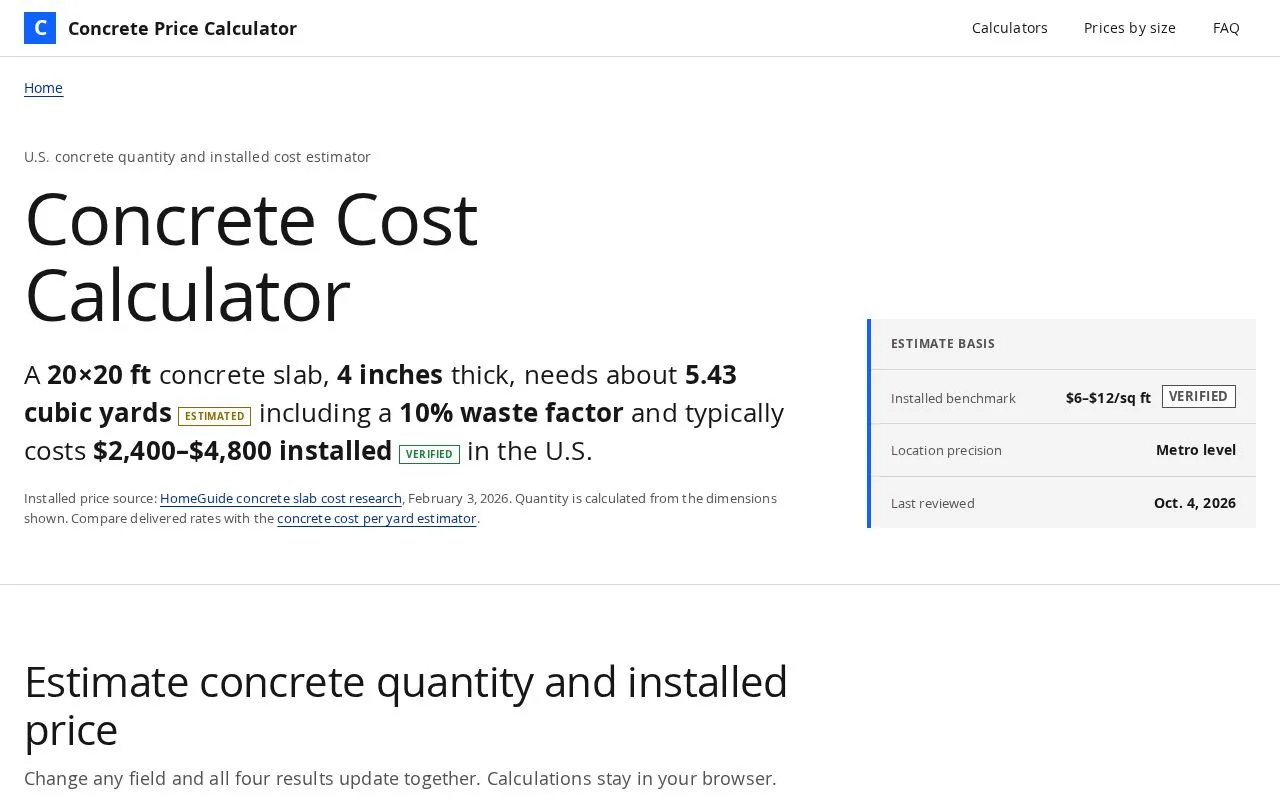The image size is (1280, 800).
Task: Visit the concrete cost per yard estimator link
Action: [377, 518]
